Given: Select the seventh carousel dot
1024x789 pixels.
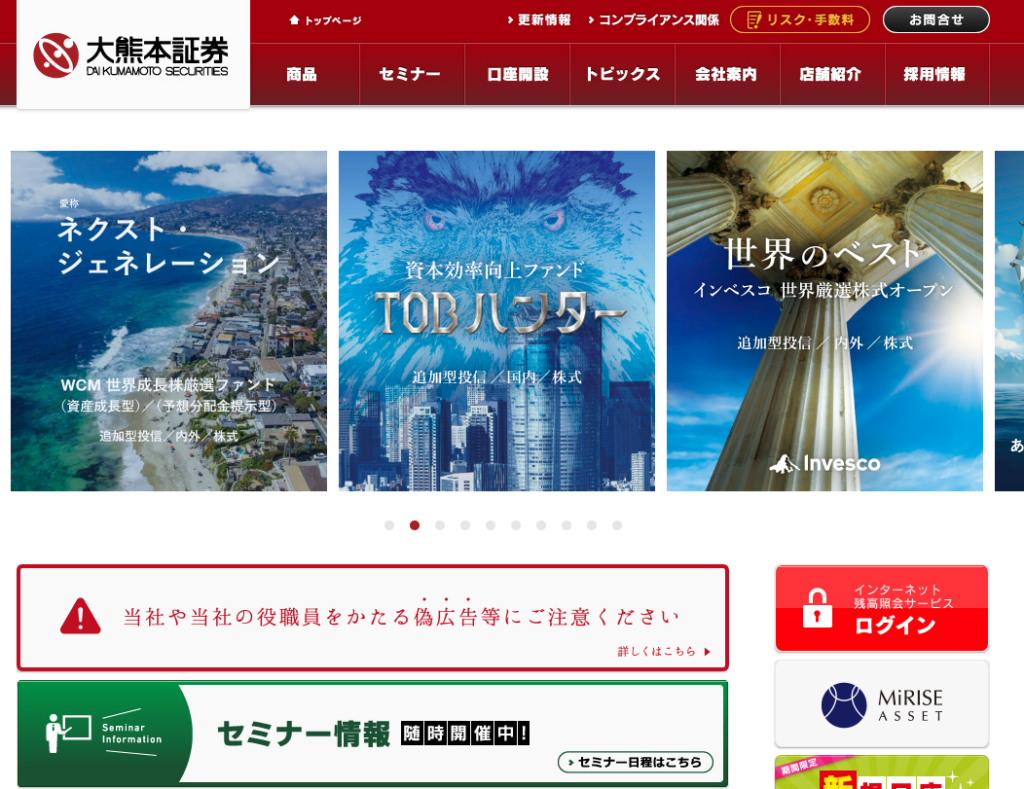Looking at the screenshot, I should (x=541, y=525).
